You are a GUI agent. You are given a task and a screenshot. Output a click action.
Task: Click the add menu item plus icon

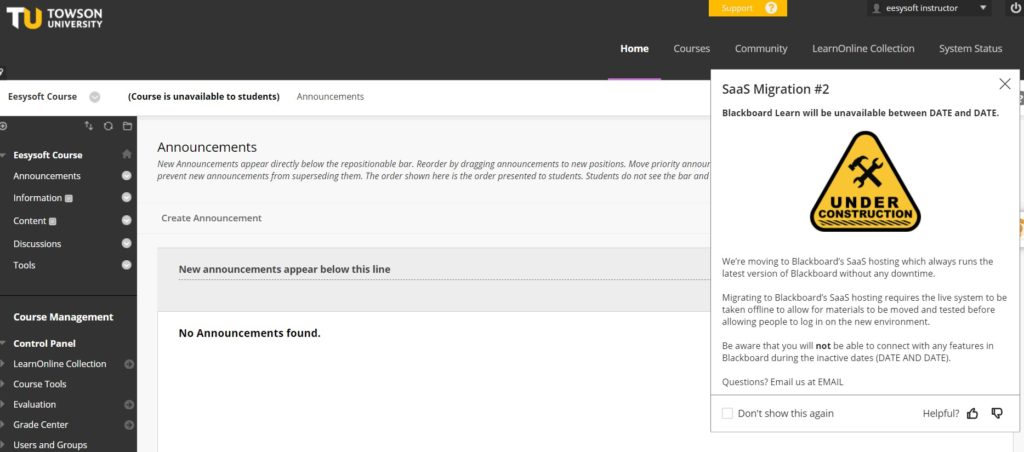point(3,126)
